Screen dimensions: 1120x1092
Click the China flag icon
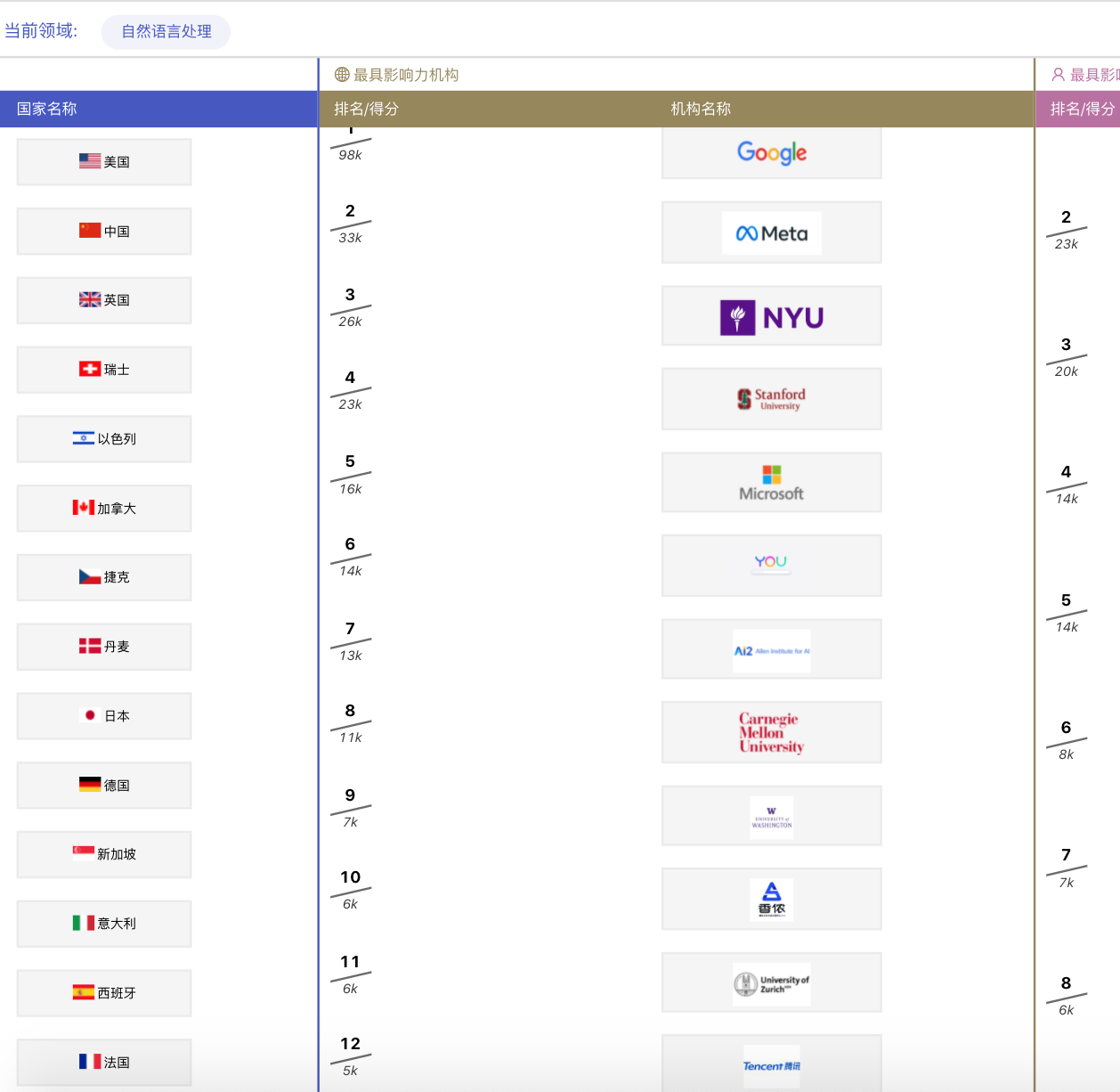(x=90, y=231)
